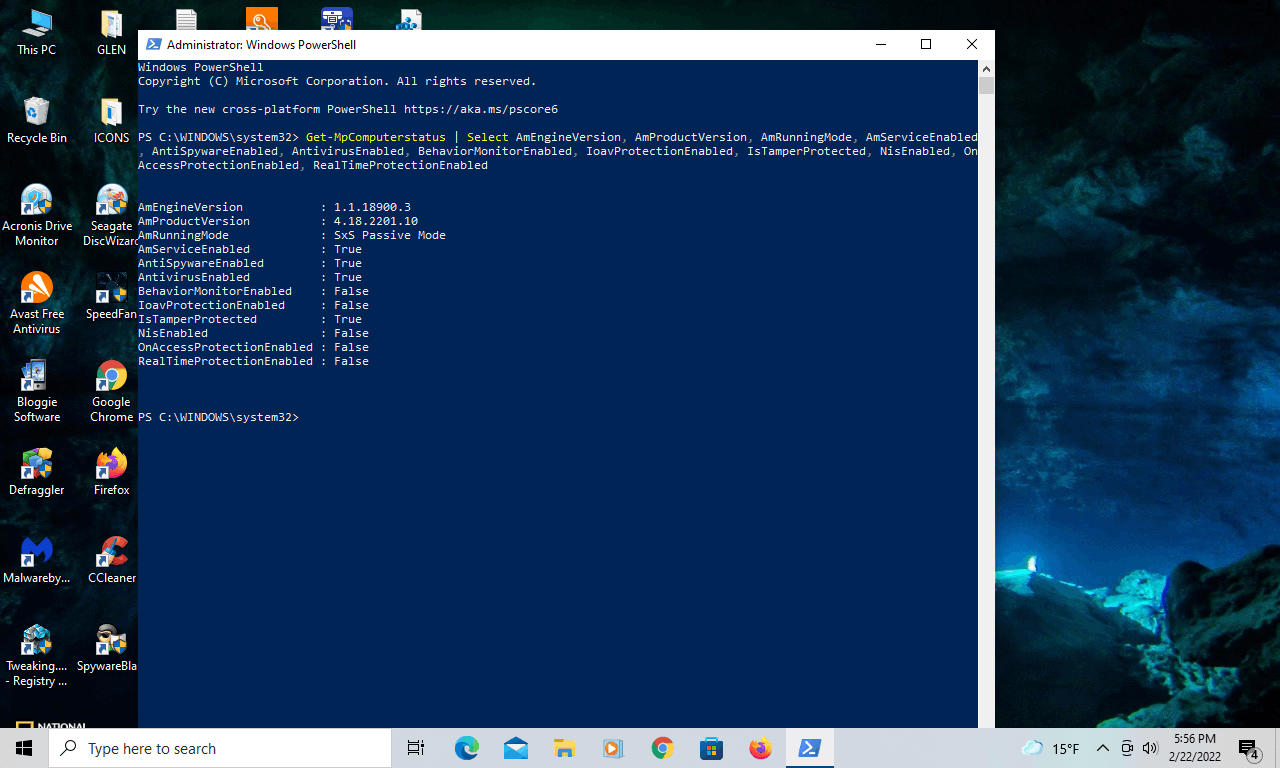Run Defraggler
Screen dimensions: 1280x768
pyautogui.click(x=37, y=463)
